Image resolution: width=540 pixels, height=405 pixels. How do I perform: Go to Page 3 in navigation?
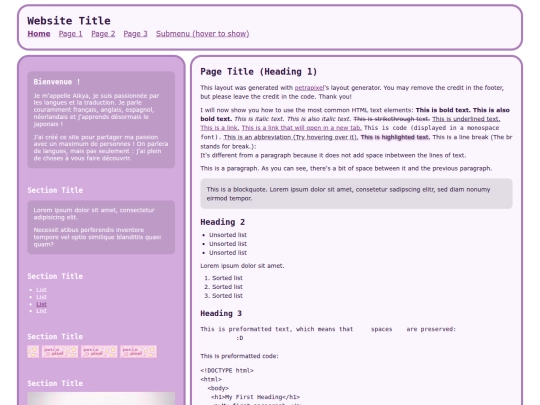[135, 34]
